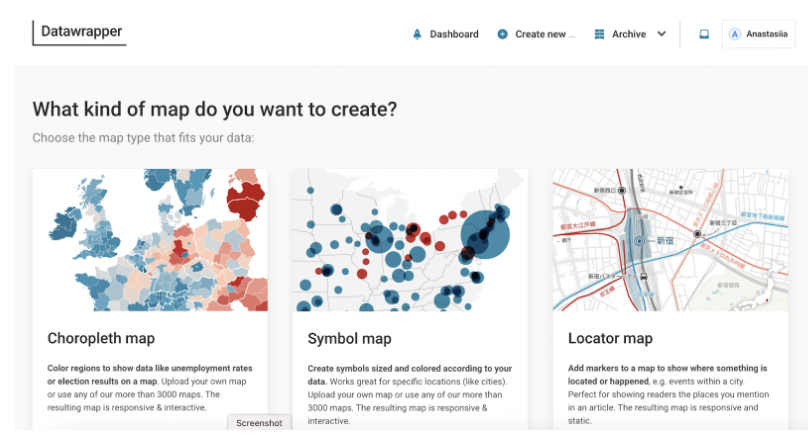Select the Locator map preview image

[x=670, y=240]
